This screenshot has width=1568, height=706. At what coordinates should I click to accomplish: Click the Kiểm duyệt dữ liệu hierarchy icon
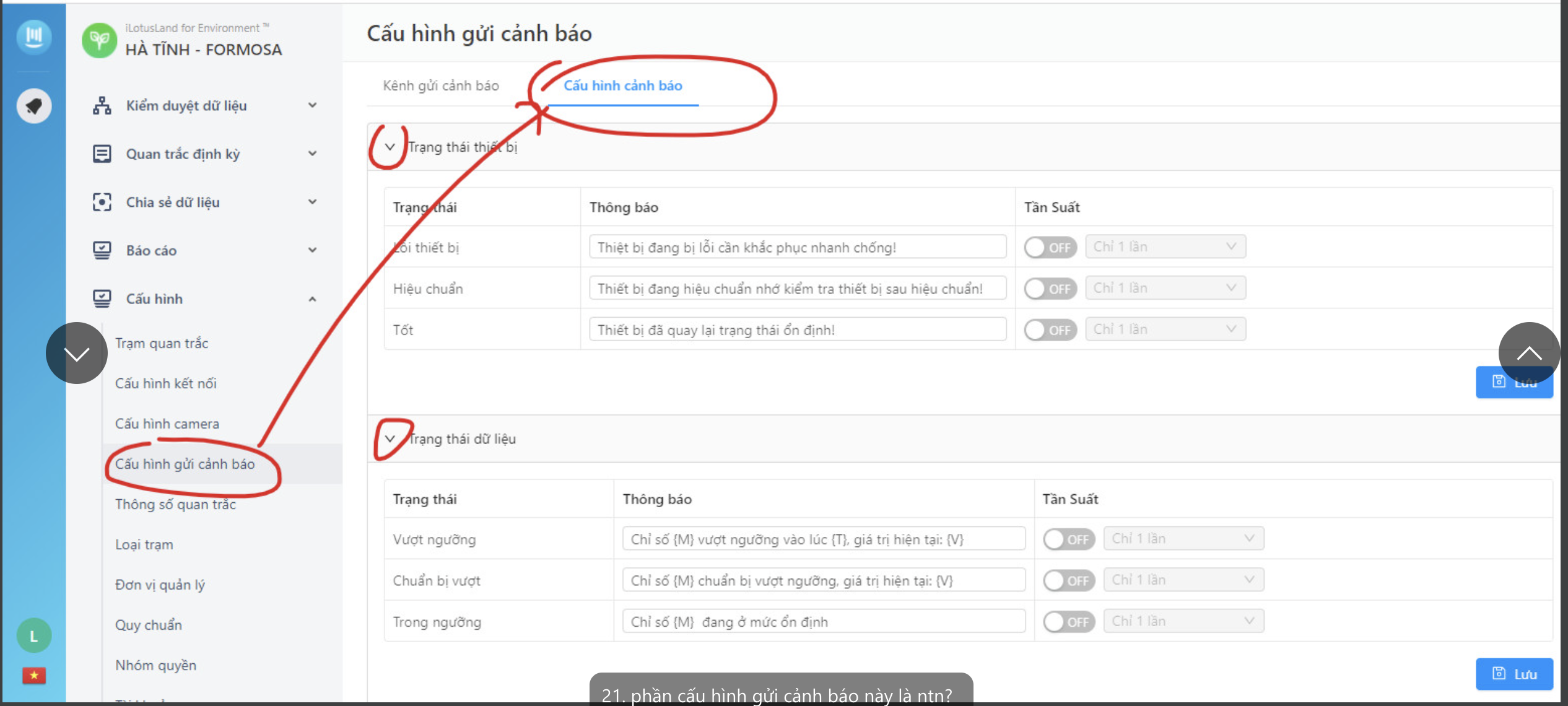point(102,106)
